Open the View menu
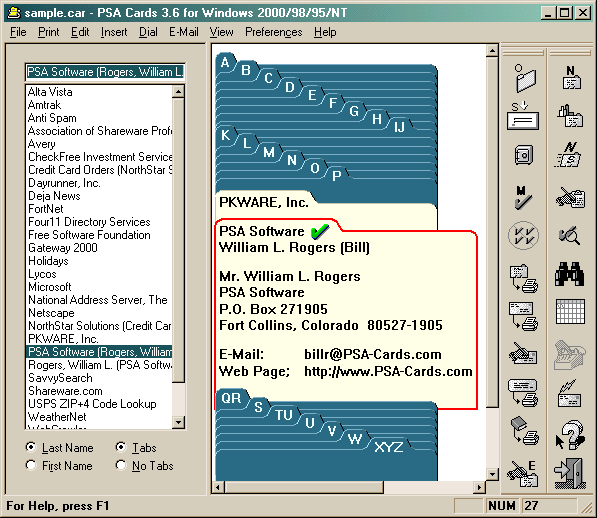Viewport: 597px width, 518px height. [221, 32]
